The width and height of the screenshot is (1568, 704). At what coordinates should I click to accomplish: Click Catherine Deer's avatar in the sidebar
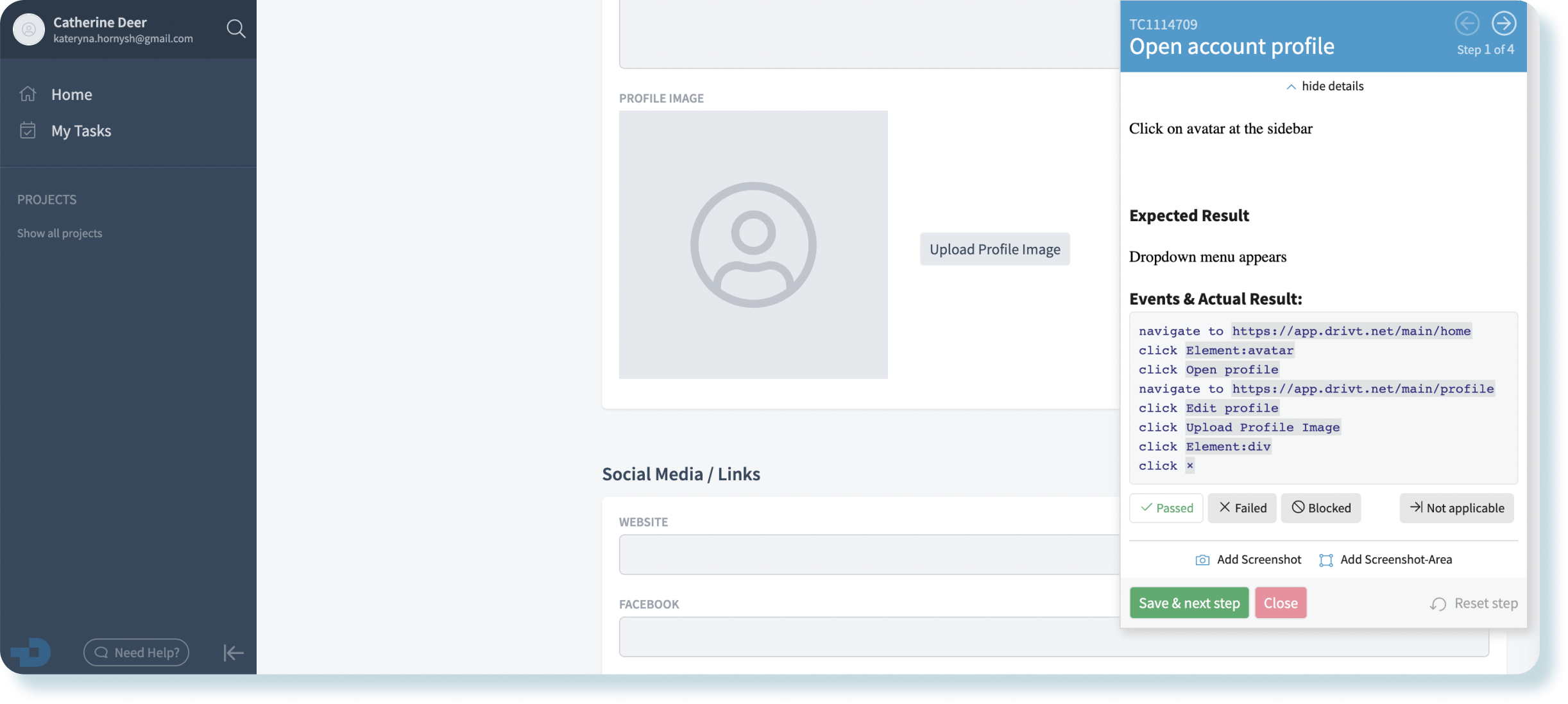[28, 29]
